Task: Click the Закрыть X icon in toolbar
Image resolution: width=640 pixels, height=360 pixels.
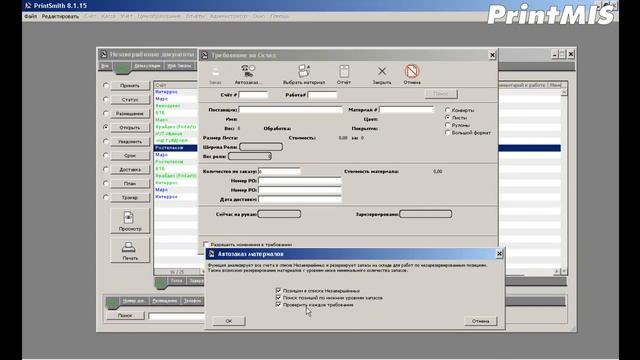Action: [382, 71]
